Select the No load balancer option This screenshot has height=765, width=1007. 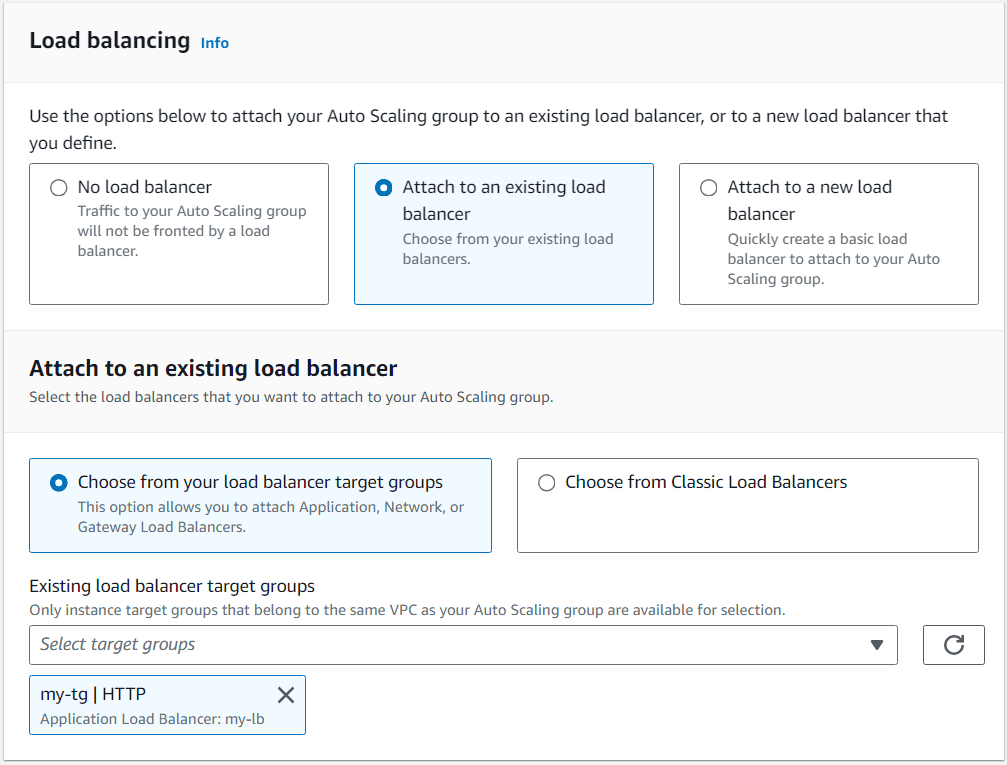(59, 187)
